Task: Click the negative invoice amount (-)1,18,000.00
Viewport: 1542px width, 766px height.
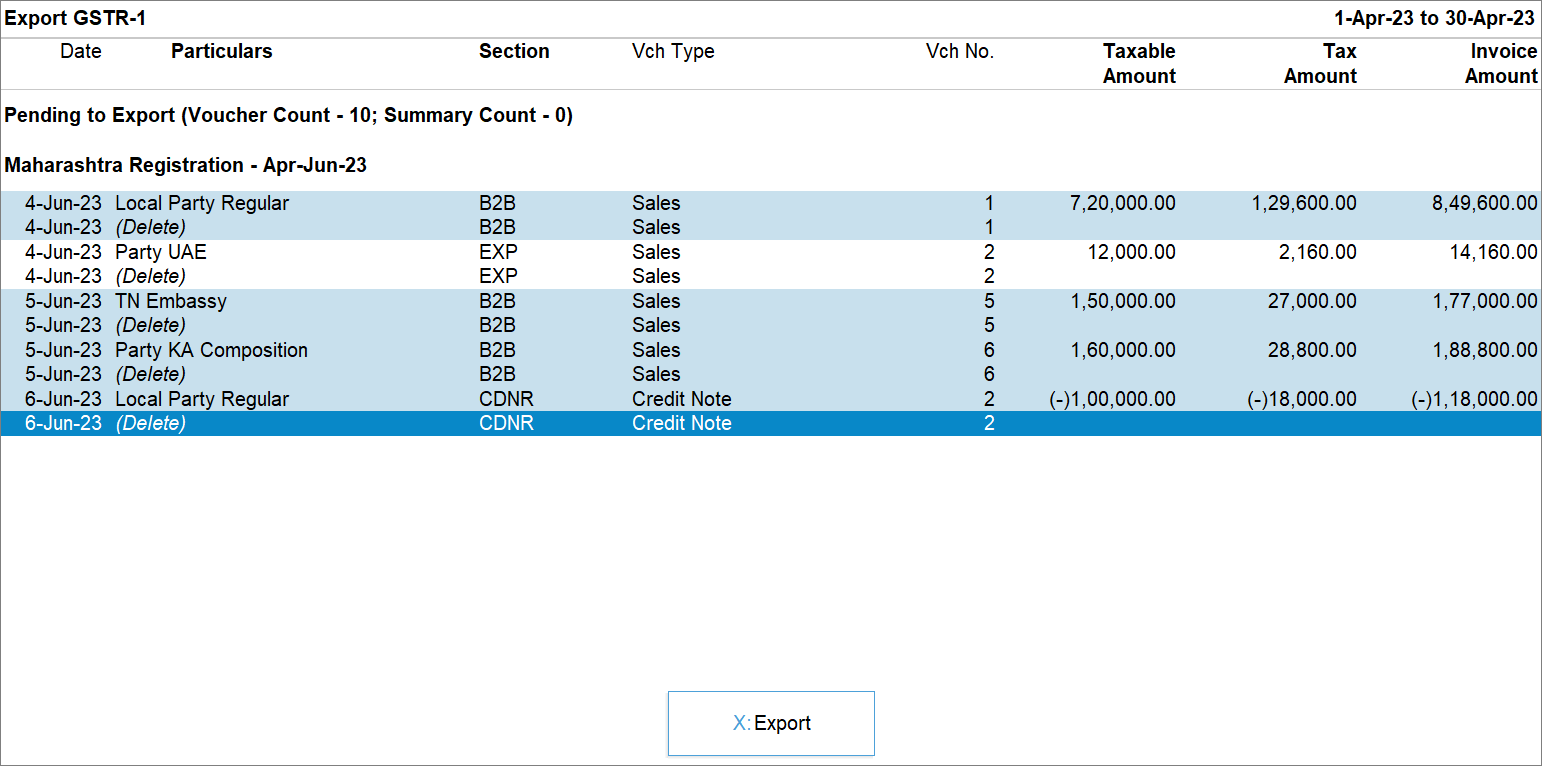Action: tap(1474, 399)
